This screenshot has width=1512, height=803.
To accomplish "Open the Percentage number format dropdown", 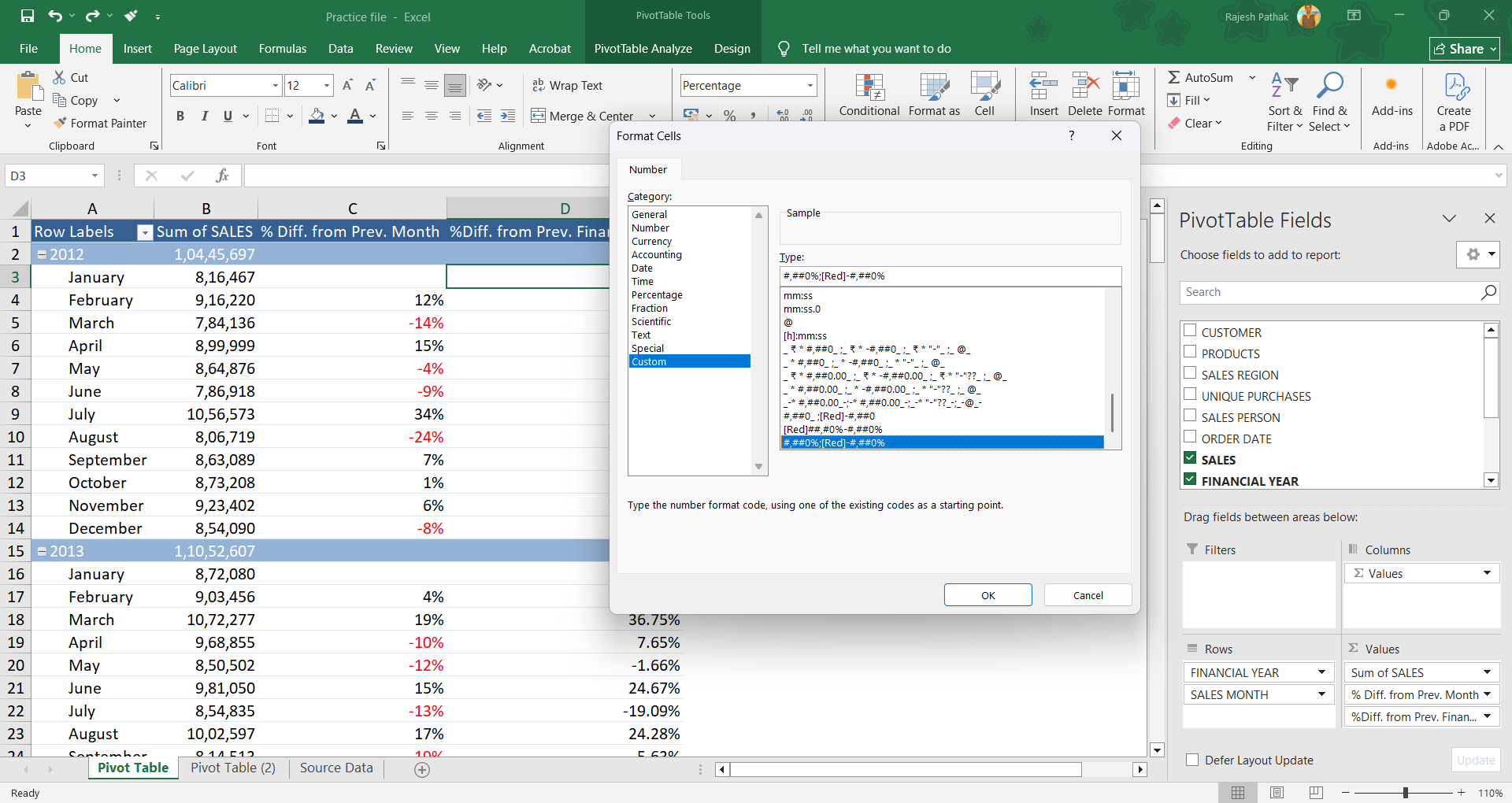I will coord(810,86).
